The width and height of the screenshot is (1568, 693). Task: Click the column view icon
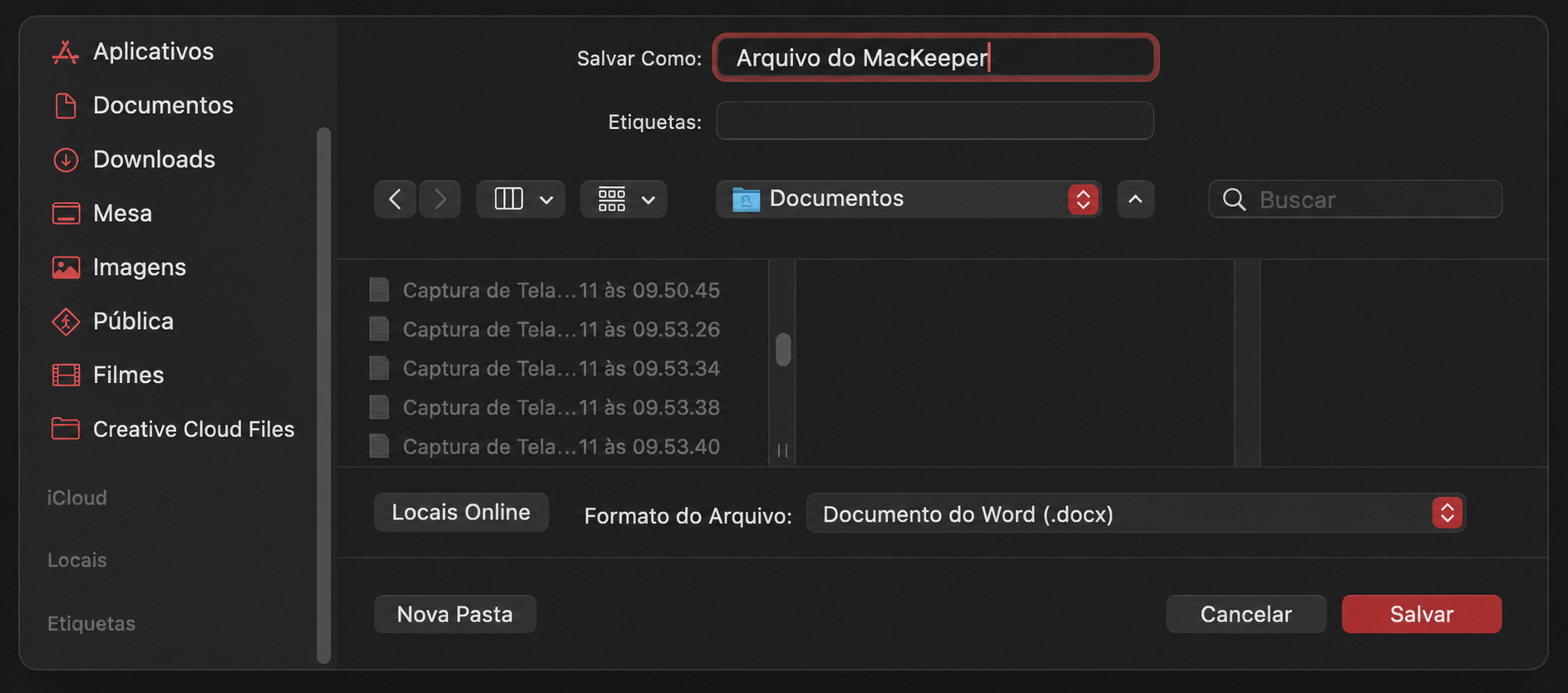click(508, 199)
